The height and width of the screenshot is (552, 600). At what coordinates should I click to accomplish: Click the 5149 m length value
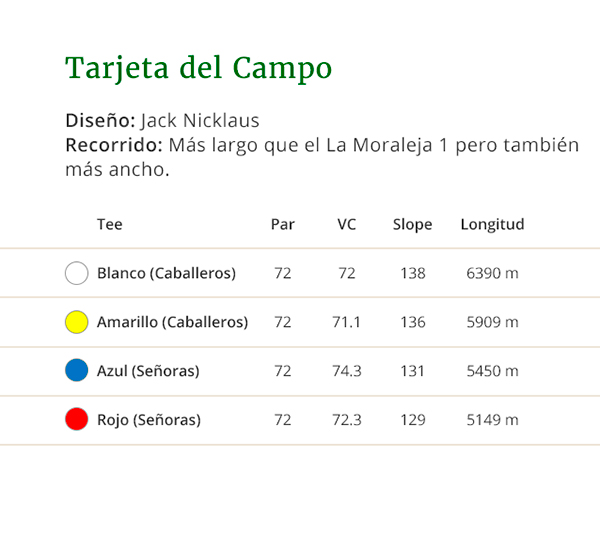tap(492, 420)
